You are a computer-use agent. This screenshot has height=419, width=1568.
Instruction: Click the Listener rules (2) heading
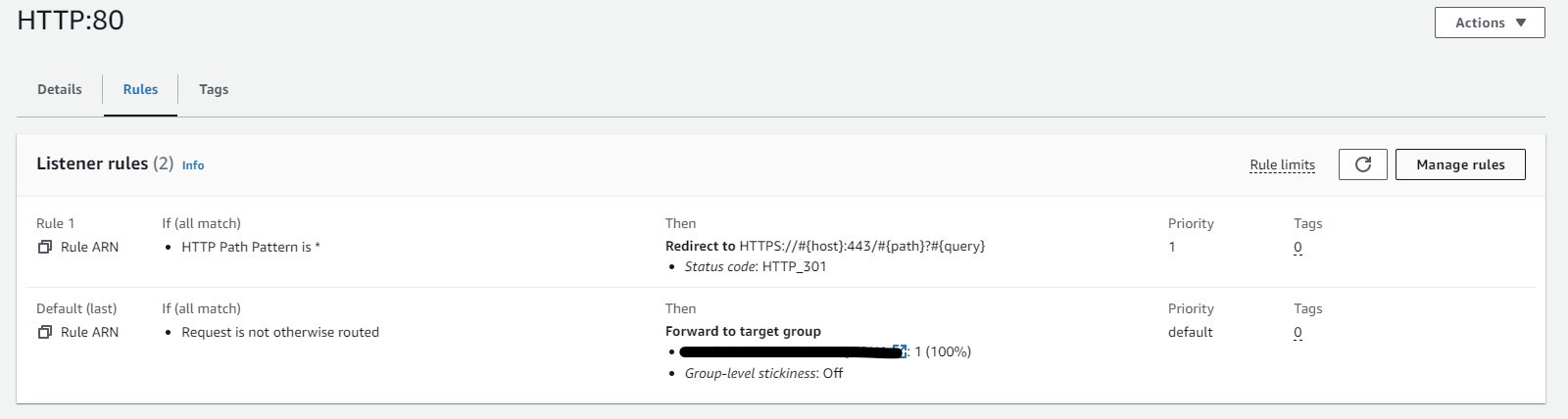[x=104, y=163]
